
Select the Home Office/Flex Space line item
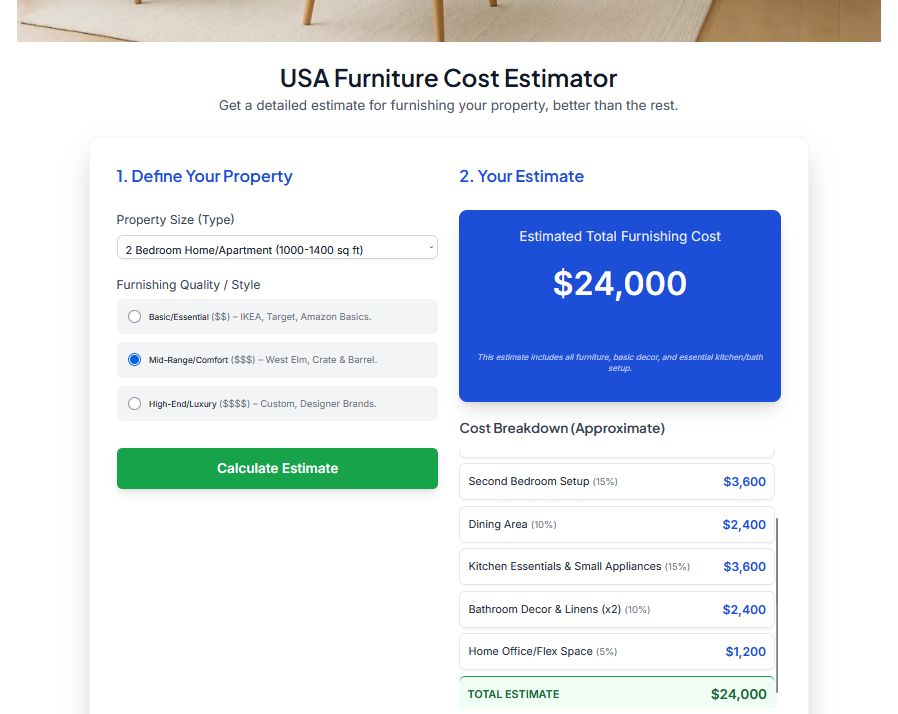(617, 651)
